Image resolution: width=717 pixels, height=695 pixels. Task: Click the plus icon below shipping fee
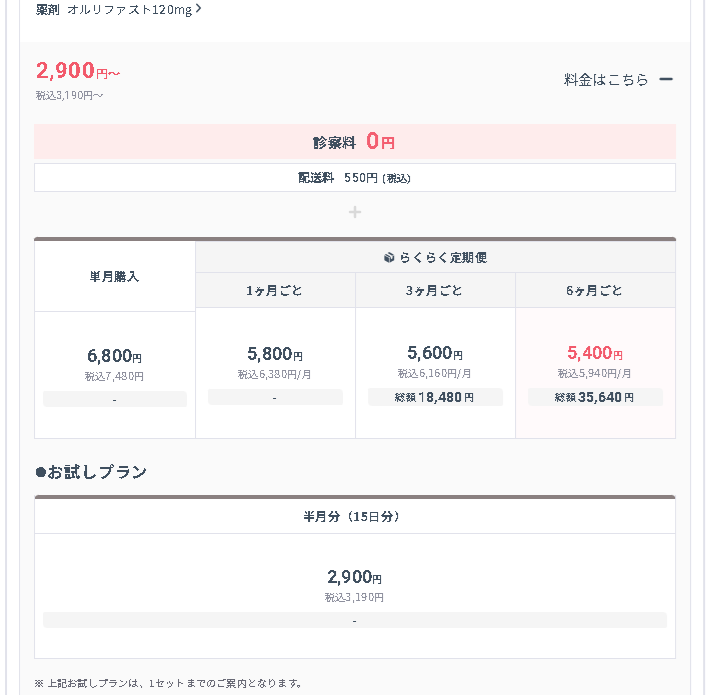355,212
